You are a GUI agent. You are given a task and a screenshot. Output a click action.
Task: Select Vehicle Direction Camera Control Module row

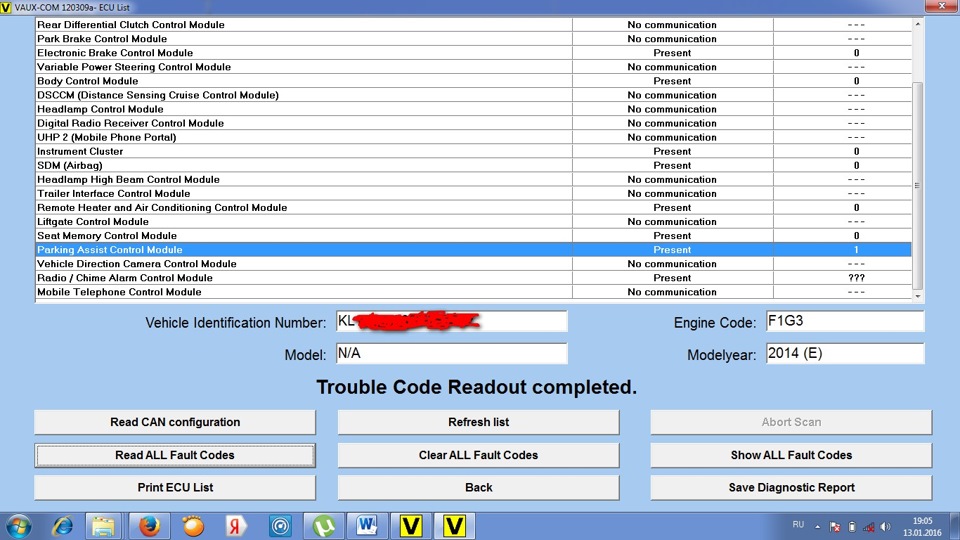point(473,264)
